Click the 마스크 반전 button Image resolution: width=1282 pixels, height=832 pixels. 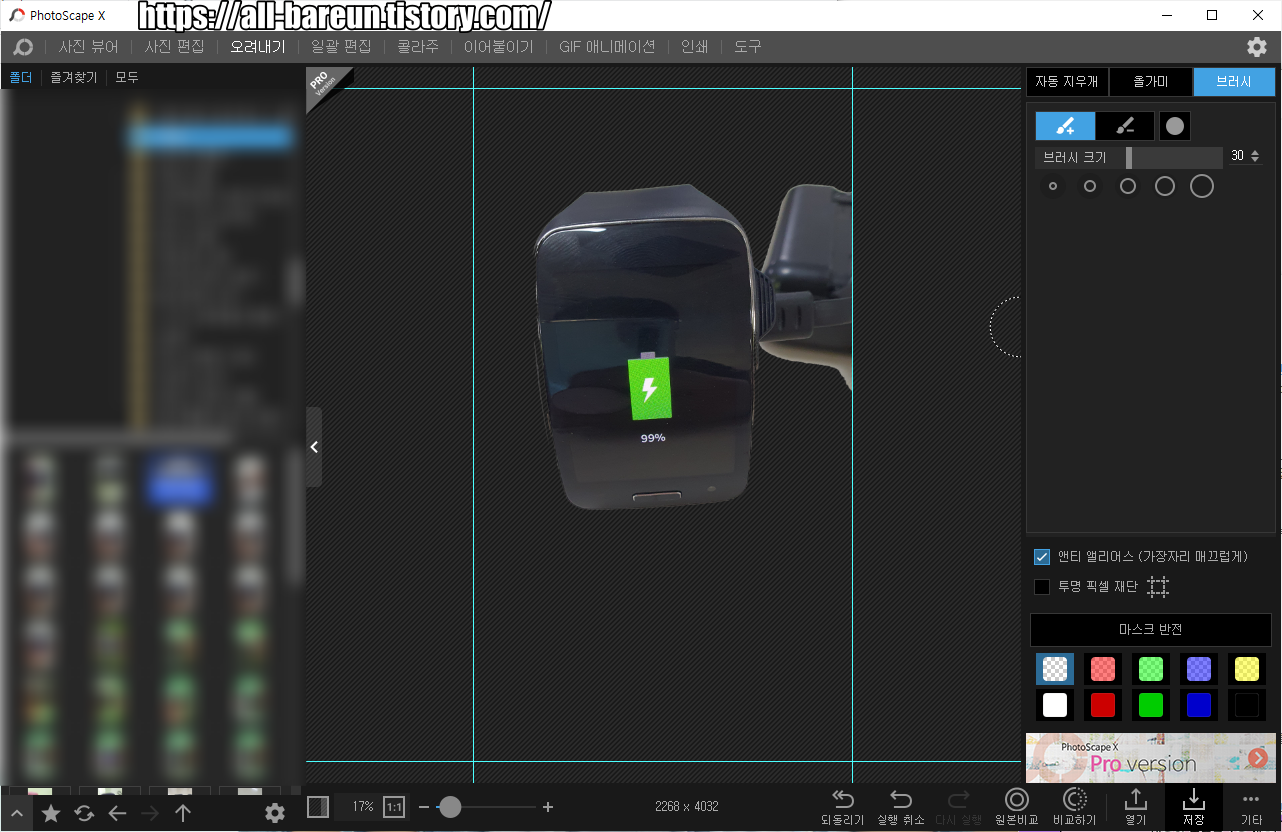pyautogui.click(x=1151, y=630)
